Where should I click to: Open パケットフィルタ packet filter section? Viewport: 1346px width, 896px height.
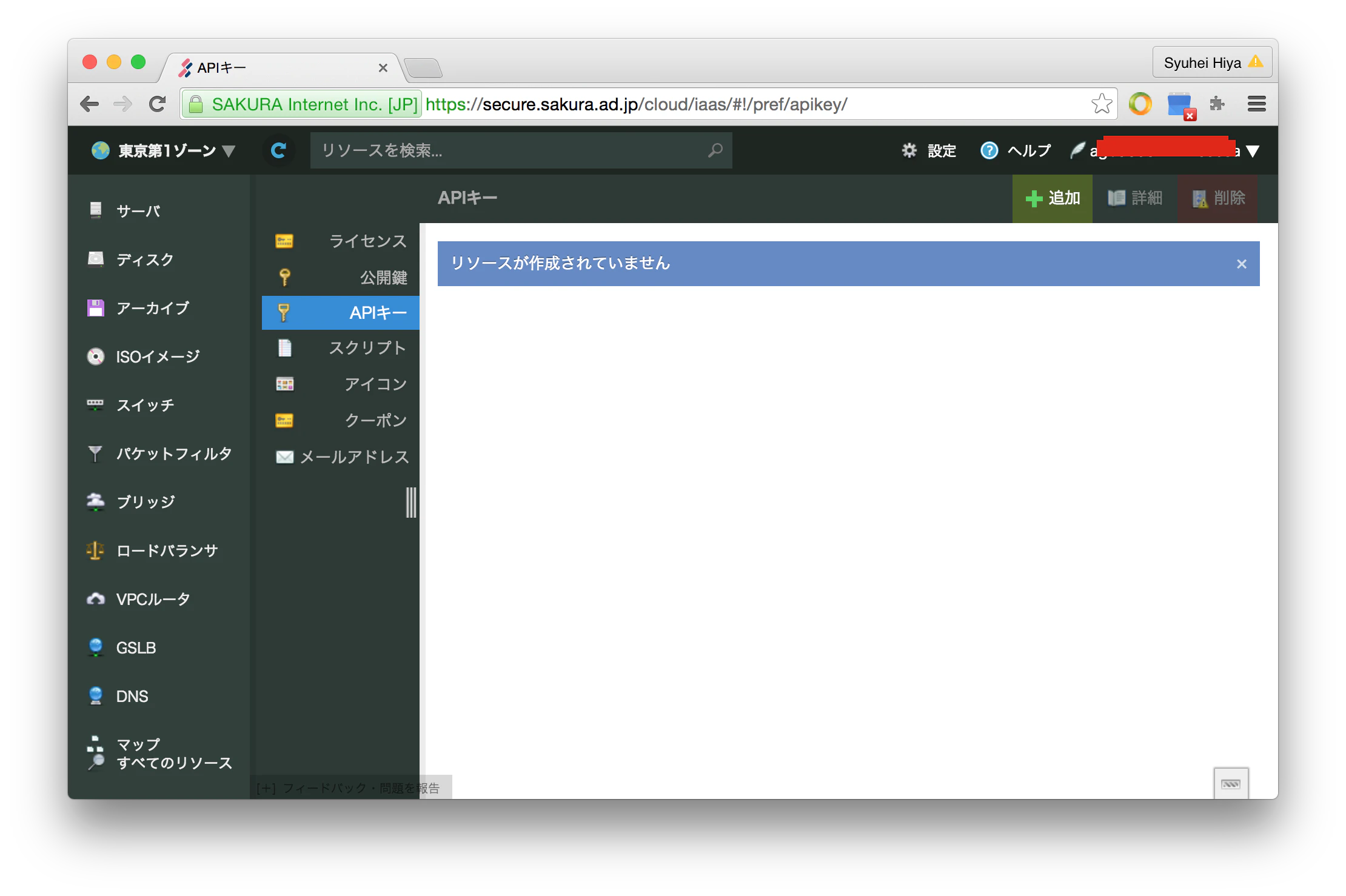tap(159, 453)
